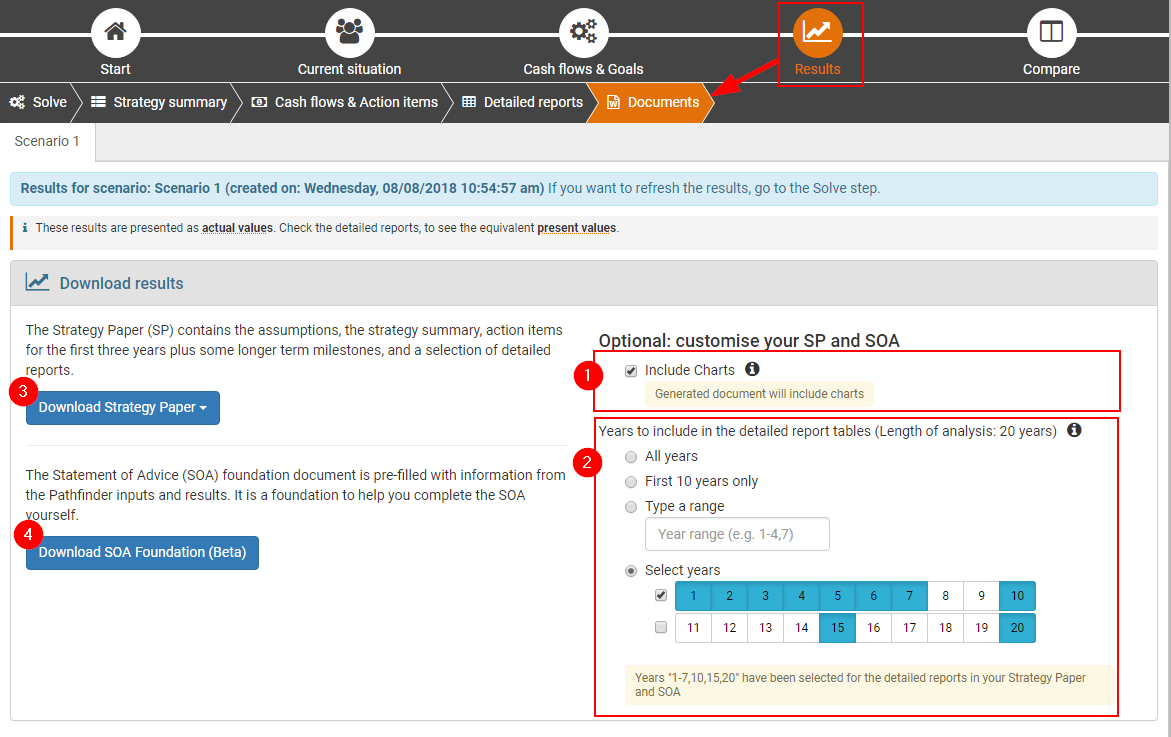
Task: Click info icon beside Include Charts
Action: 752,370
